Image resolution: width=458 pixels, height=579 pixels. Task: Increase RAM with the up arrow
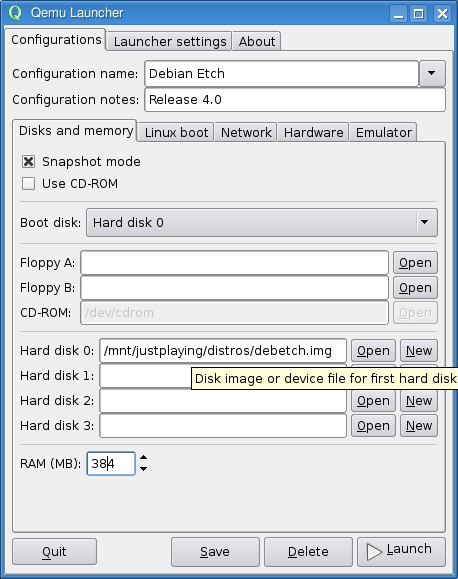(x=144, y=458)
